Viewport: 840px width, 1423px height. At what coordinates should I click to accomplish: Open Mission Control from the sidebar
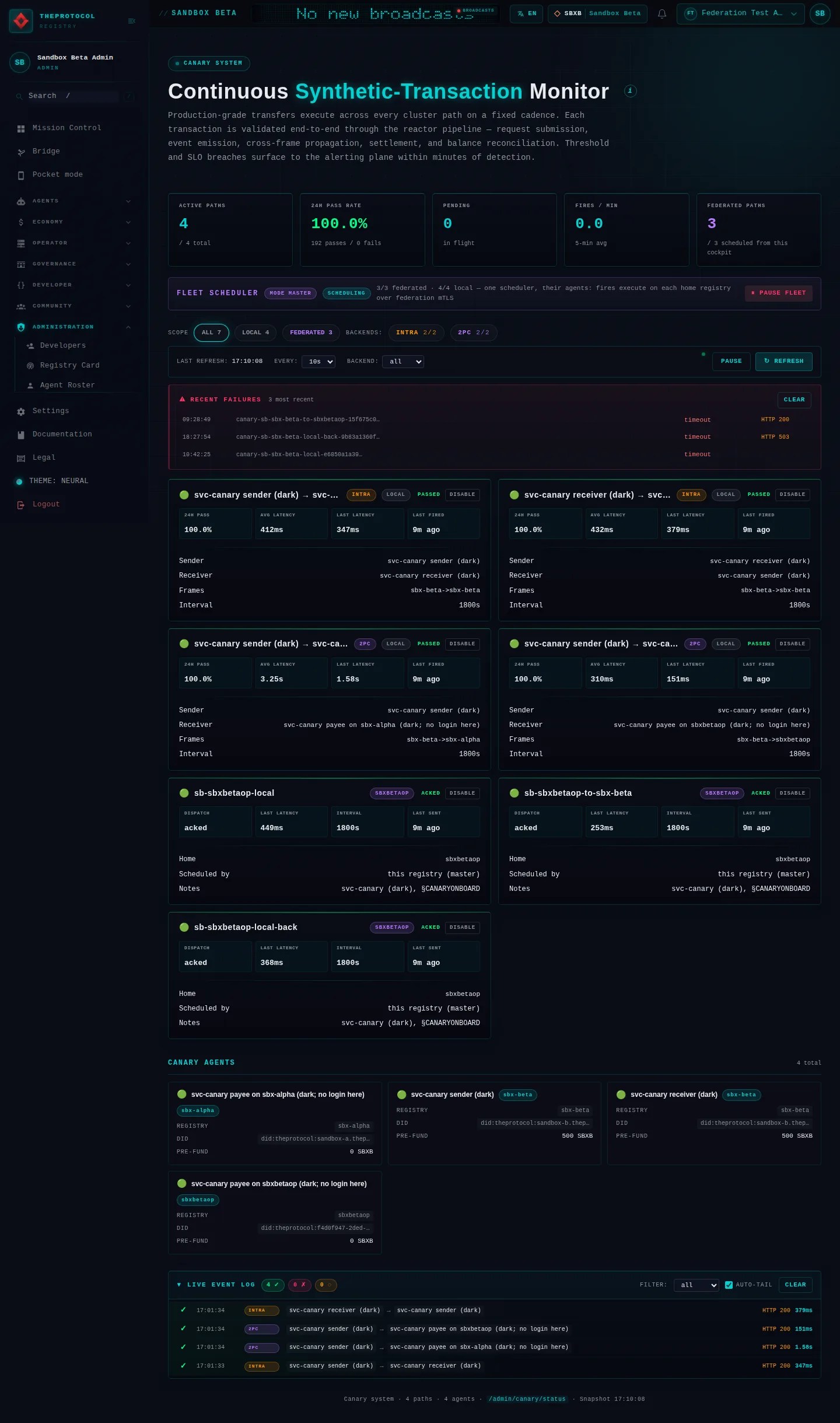67,128
